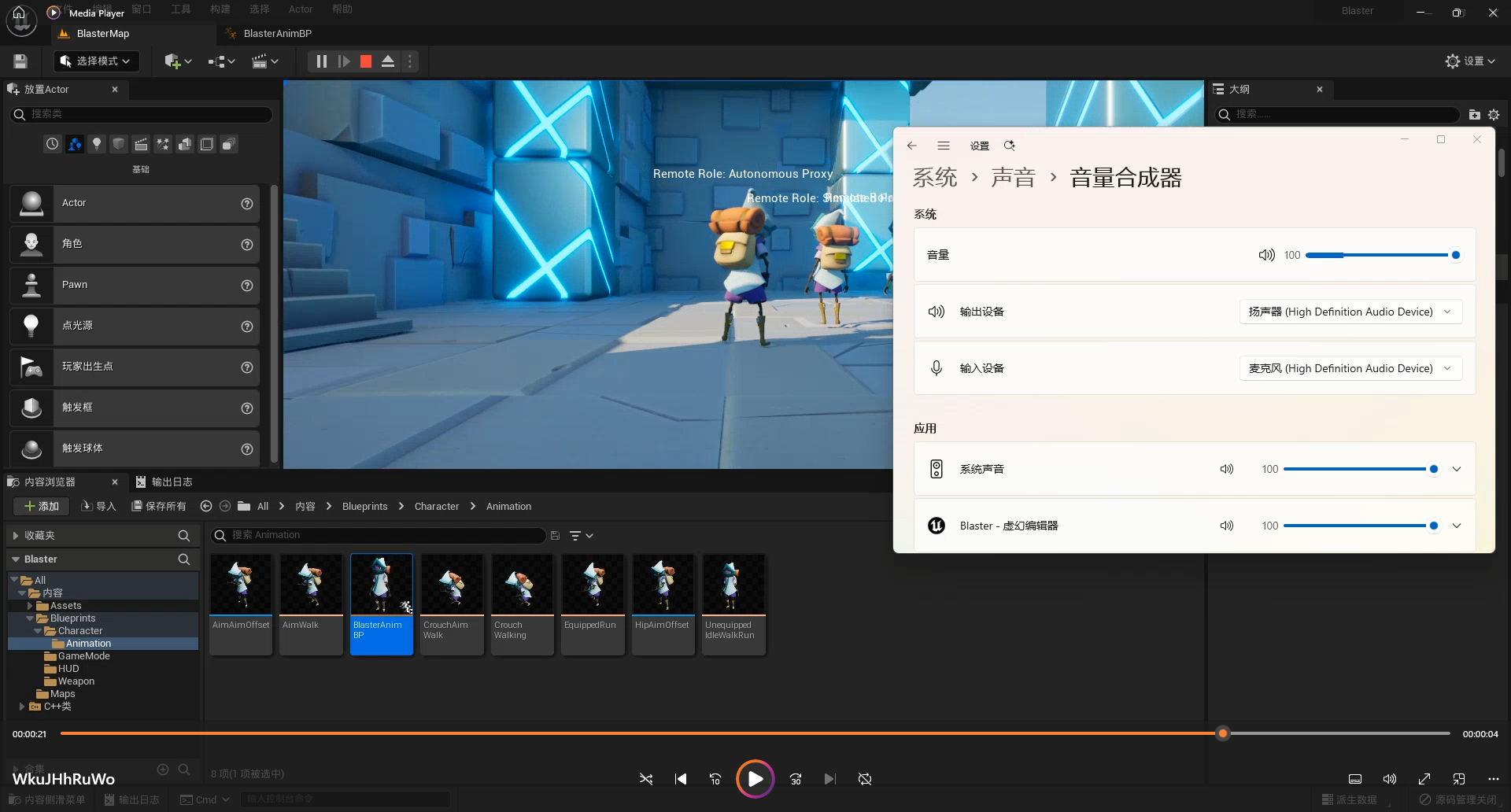
Task: Open the 输出设备 output device dropdown
Action: [1350, 312]
